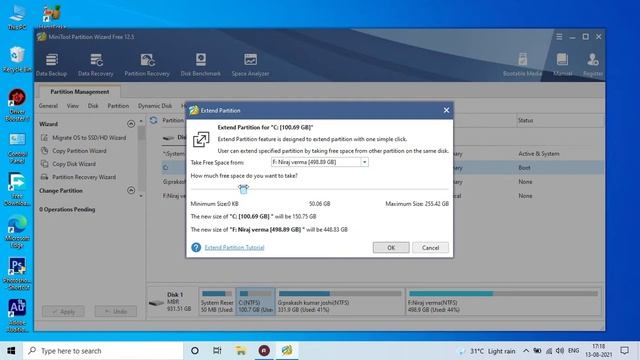Select Partition Management tab
Screen dimensions: 640x360
[80, 92]
